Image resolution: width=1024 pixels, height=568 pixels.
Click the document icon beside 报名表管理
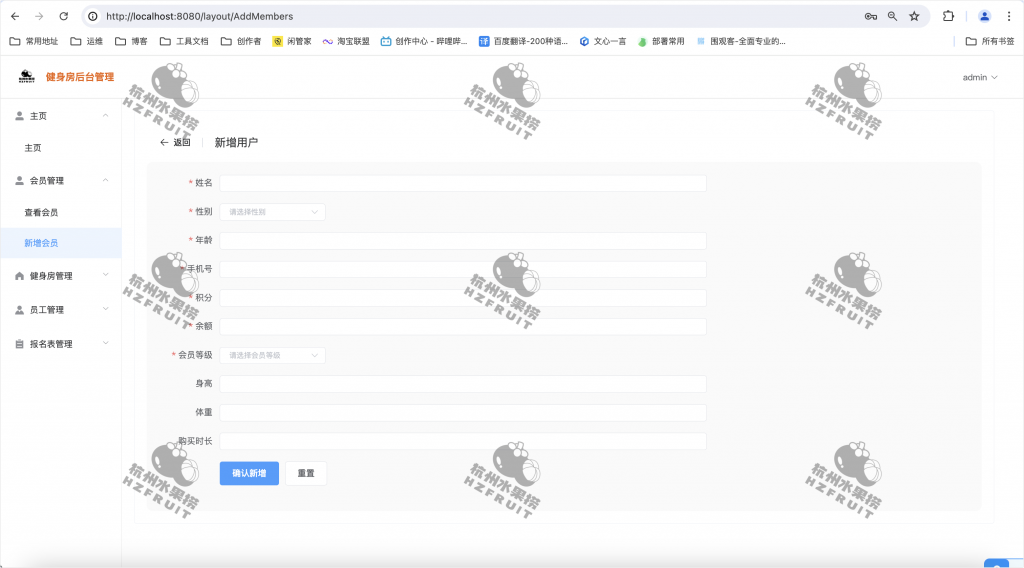(20, 344)
